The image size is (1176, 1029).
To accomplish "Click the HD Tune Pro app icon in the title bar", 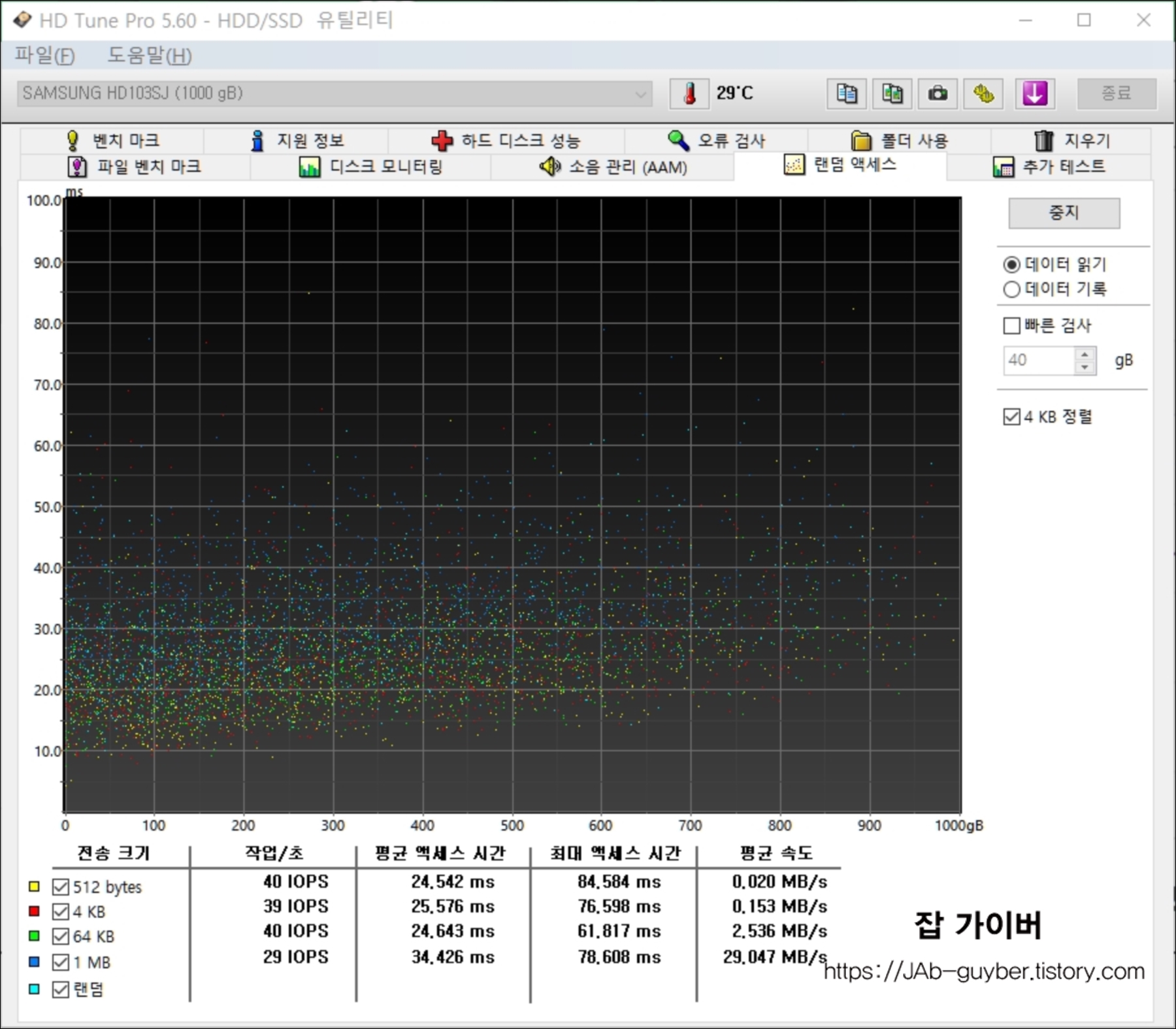I will coord(22,20).
